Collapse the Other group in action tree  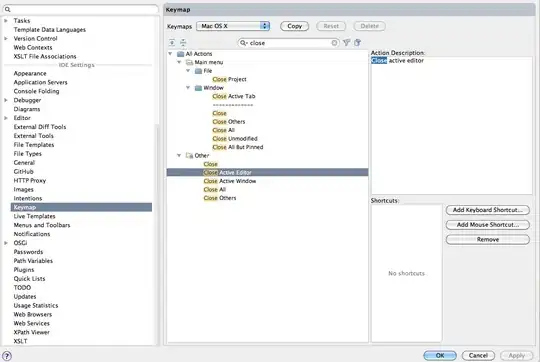point(179,155)
